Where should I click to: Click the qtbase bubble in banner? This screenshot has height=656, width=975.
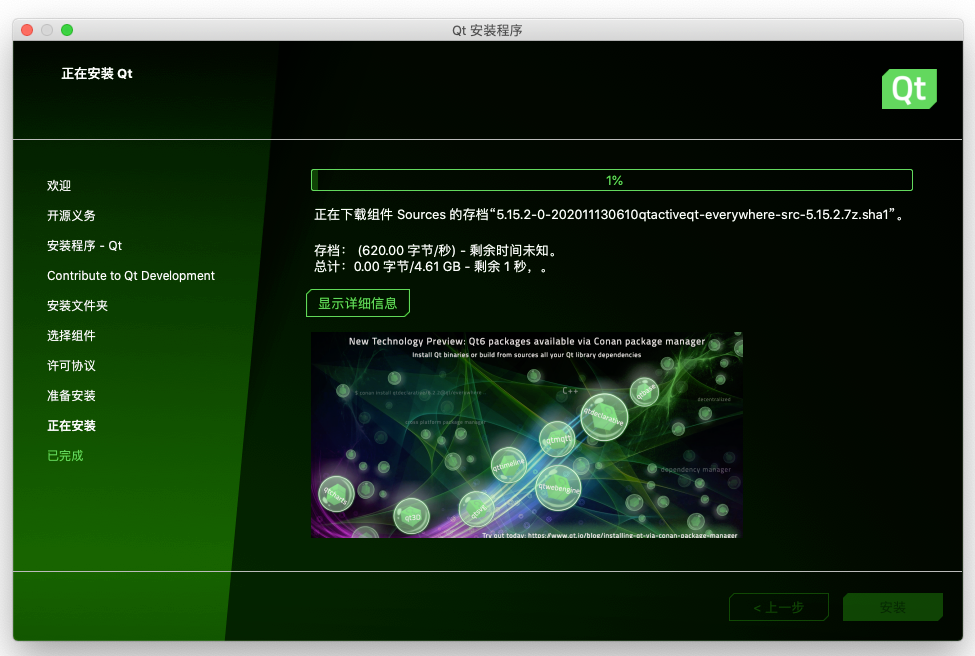click(645, 392)
